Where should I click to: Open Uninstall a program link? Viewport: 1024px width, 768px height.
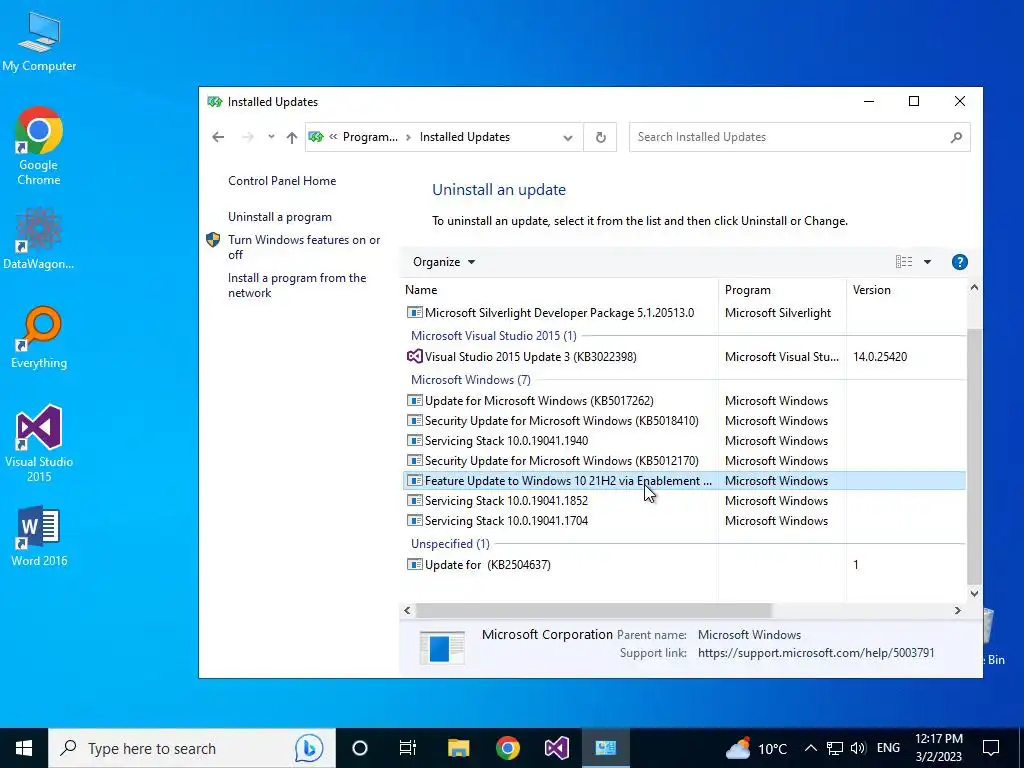280,217
